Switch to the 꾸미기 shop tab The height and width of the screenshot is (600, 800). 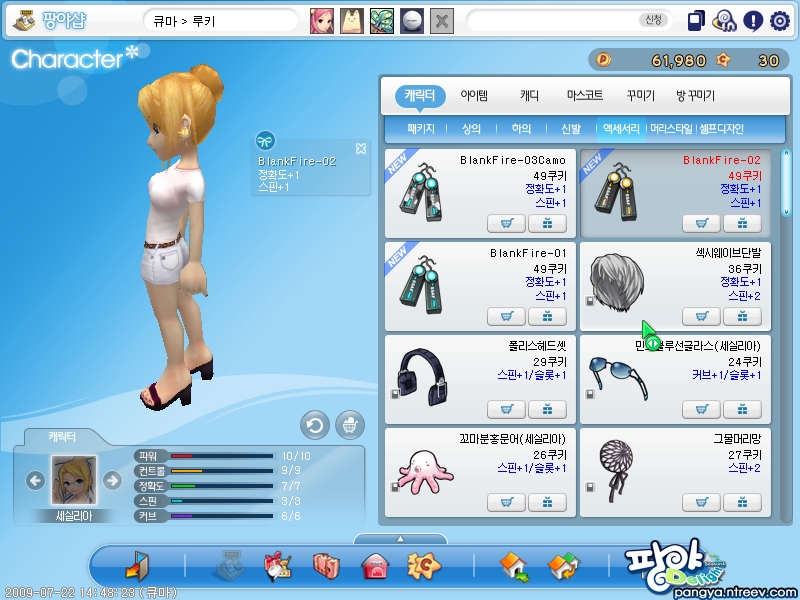pos(640,95)
